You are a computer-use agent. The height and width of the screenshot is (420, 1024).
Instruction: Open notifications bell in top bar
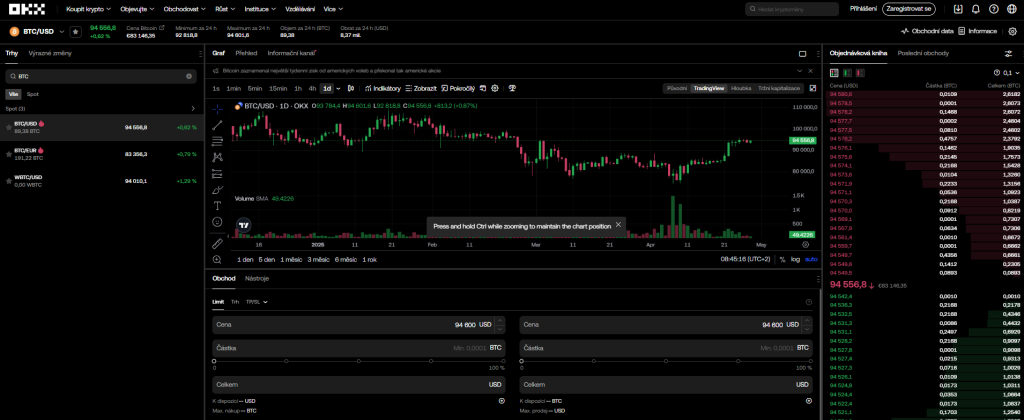click(976, 8)
